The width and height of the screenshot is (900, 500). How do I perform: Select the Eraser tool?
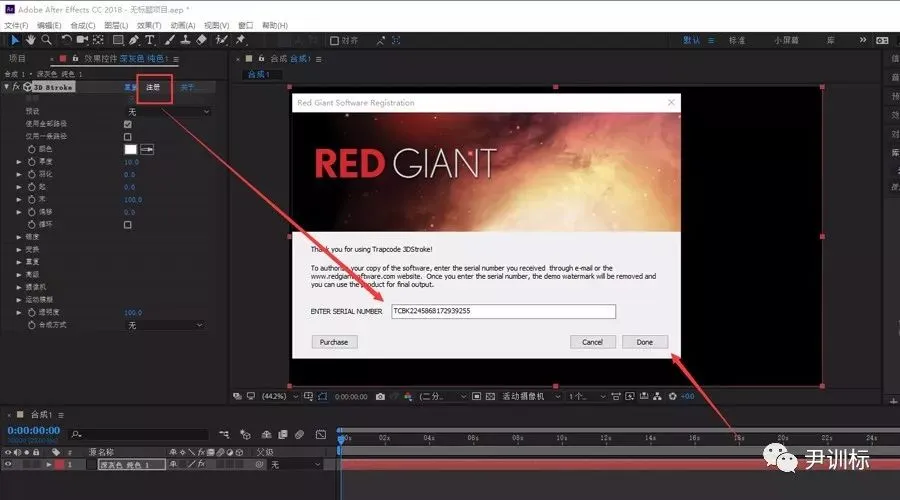click(201, 40)
